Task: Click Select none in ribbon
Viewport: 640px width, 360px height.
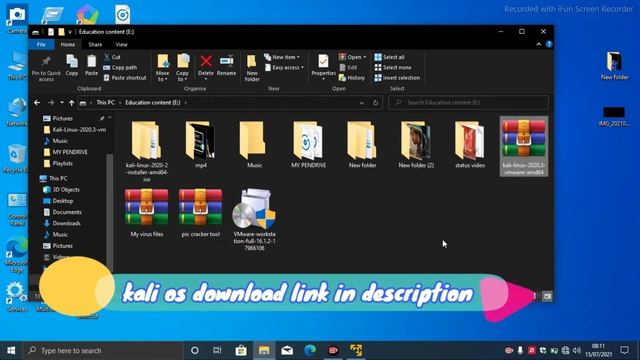Action: pos(393,67)
